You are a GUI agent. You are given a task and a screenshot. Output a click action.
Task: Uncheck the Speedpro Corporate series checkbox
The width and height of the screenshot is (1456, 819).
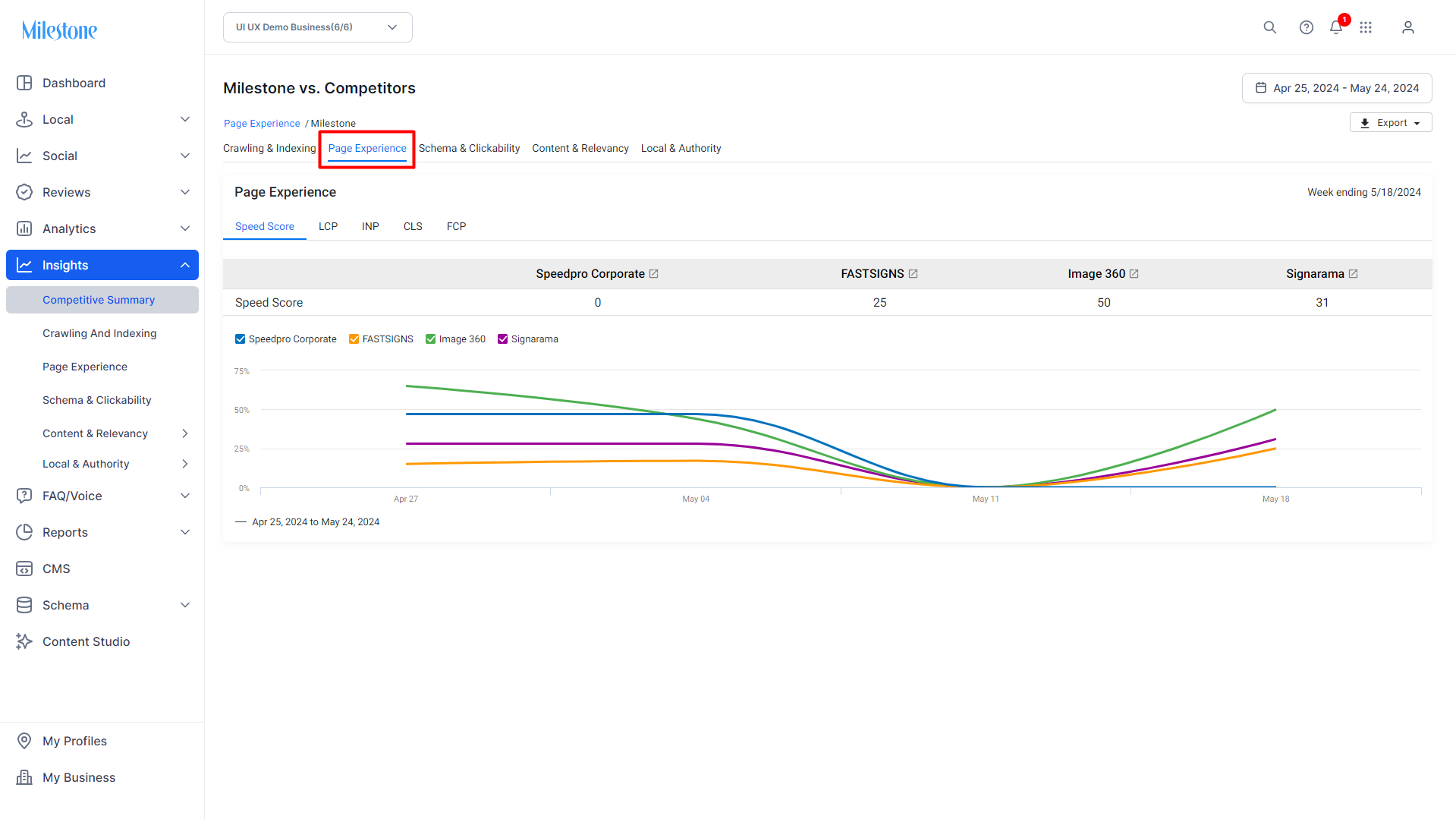point(241,339)
